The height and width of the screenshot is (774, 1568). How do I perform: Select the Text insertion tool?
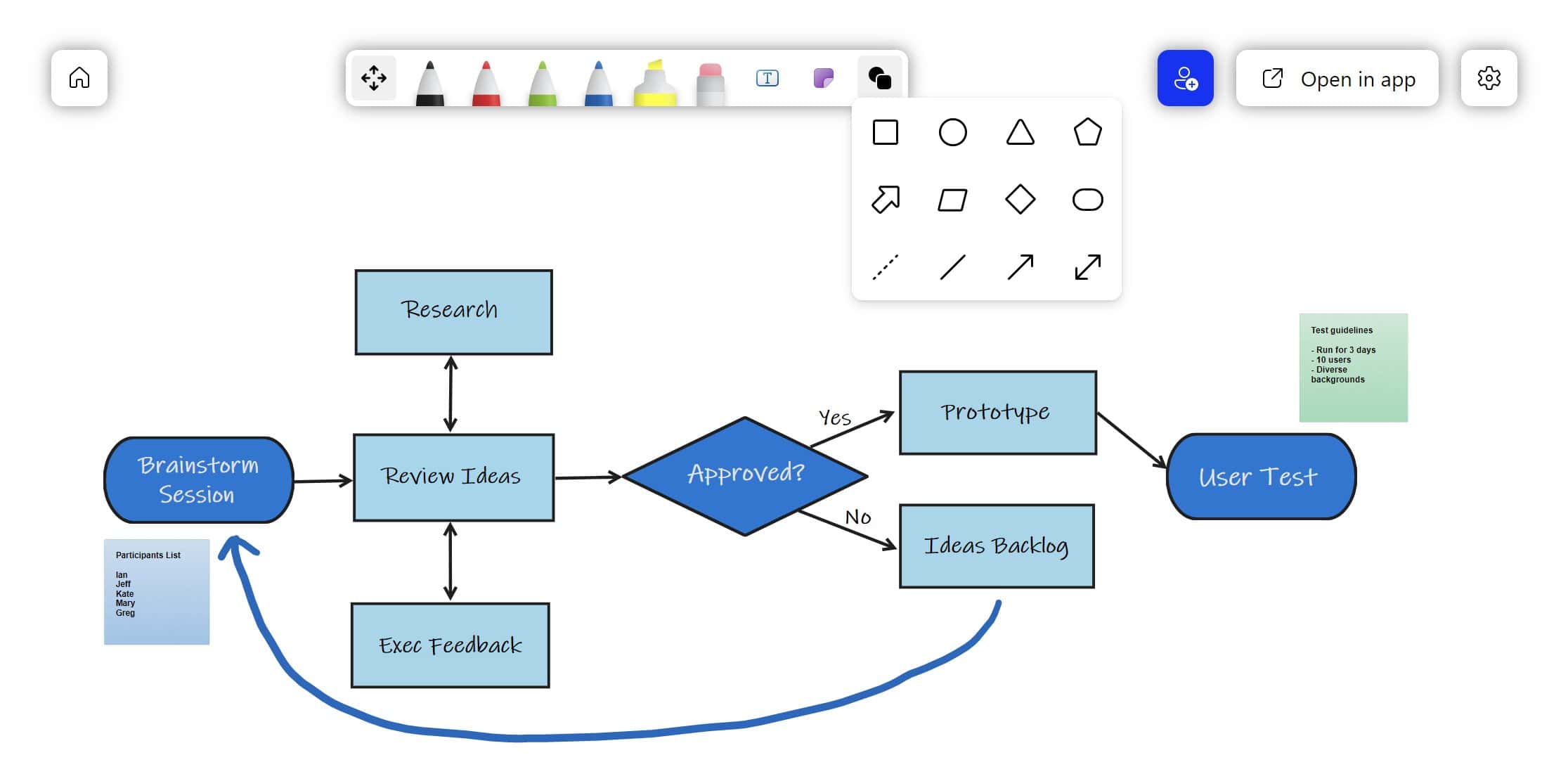(x=766, y=79)
